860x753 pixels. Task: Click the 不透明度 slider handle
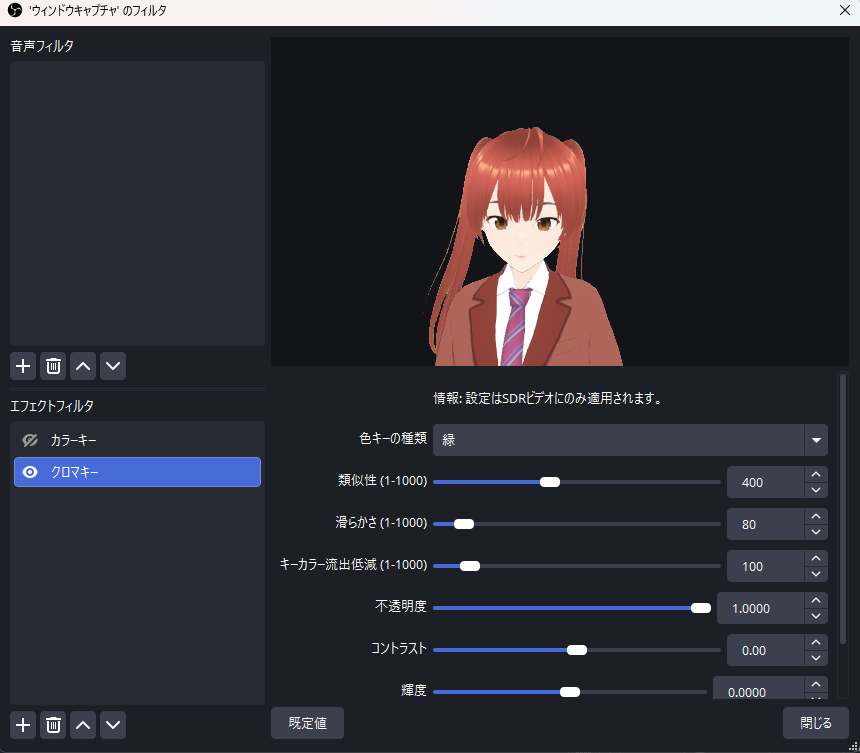pos(701,608)
